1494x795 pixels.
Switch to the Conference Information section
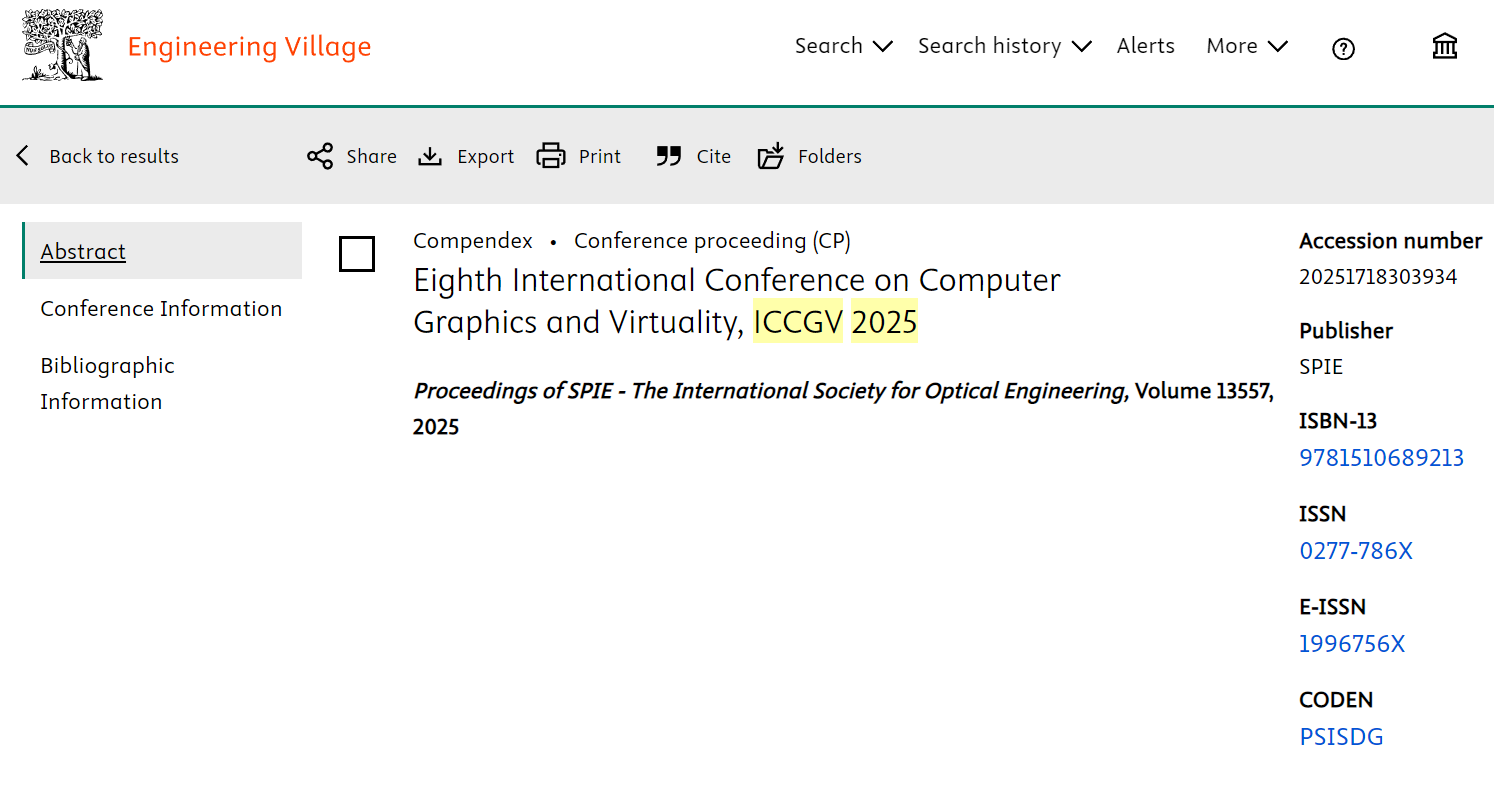click(x=161, y=308)
